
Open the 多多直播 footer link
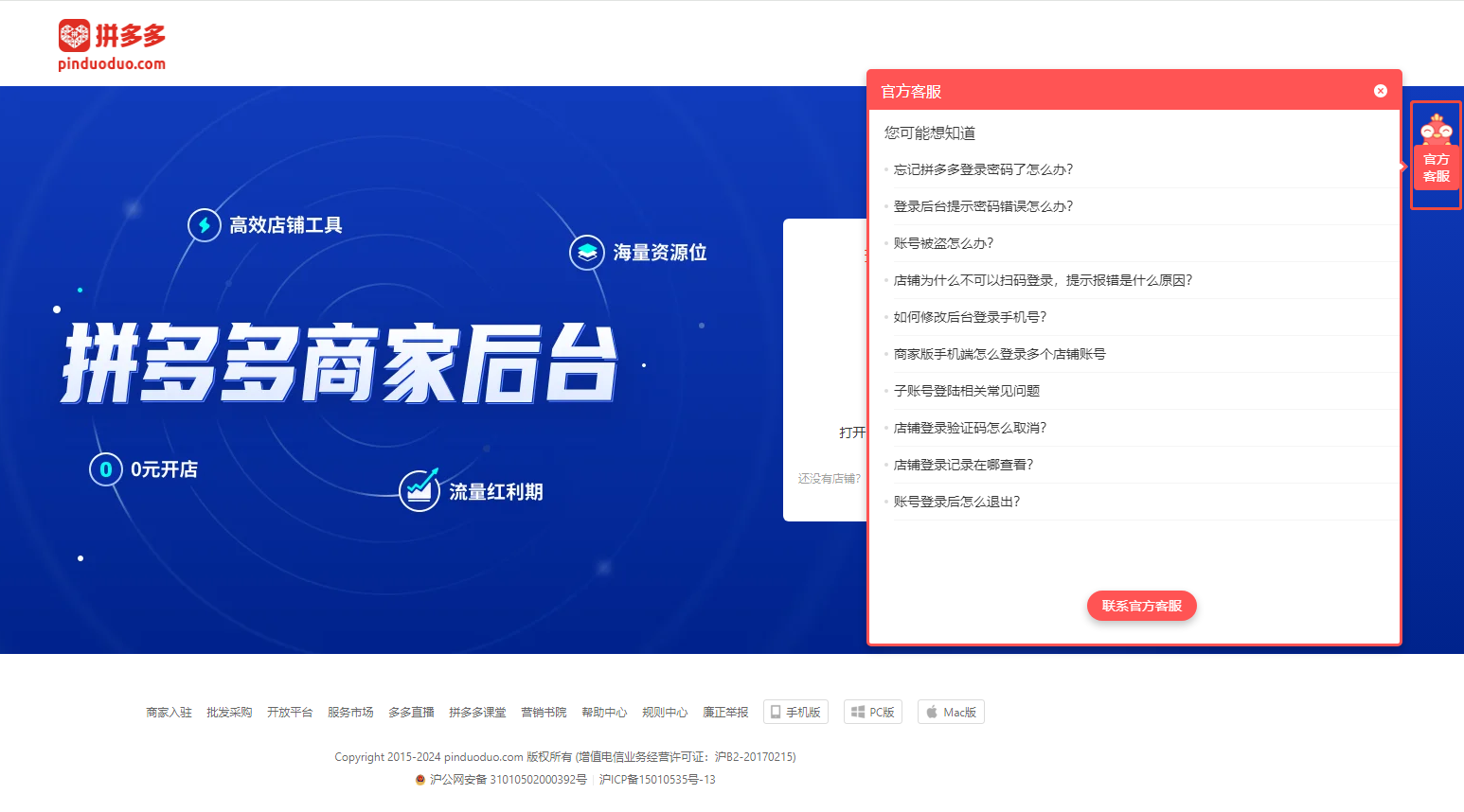[x=411, y=713]
